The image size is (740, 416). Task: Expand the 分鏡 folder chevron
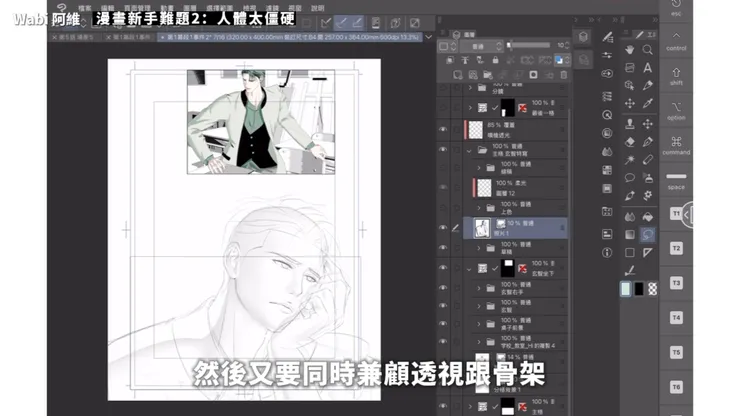[x=470, y=87]
